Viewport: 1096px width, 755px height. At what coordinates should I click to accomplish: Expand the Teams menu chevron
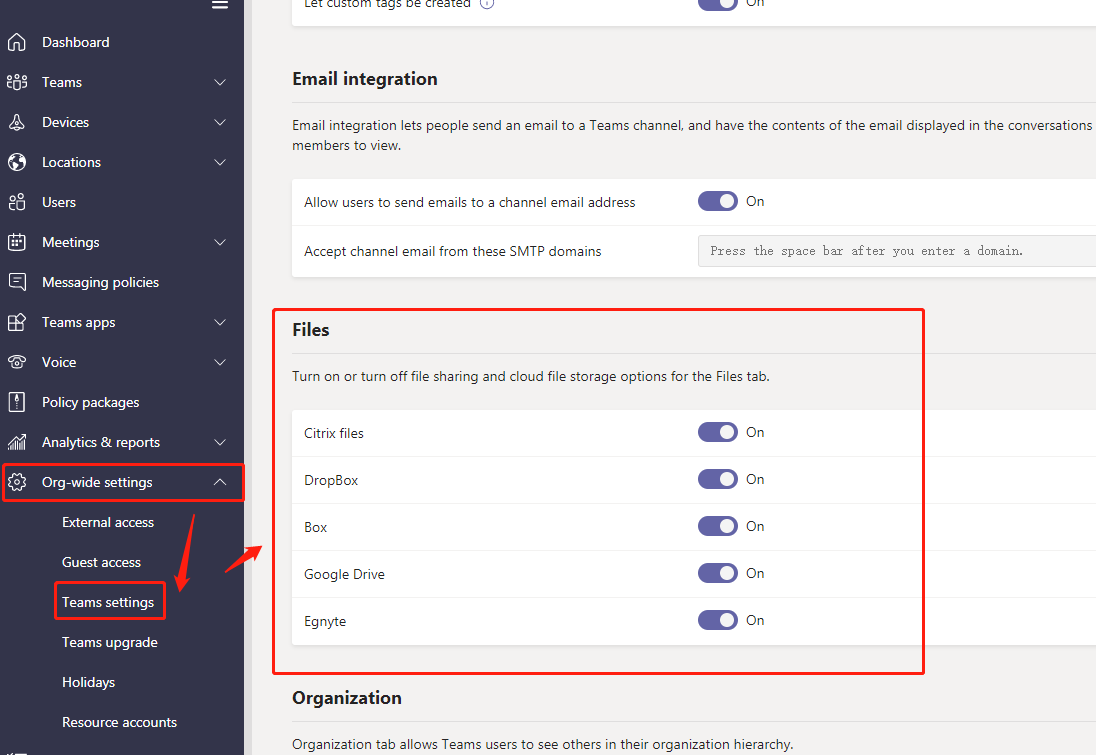[x=220, y=82]
